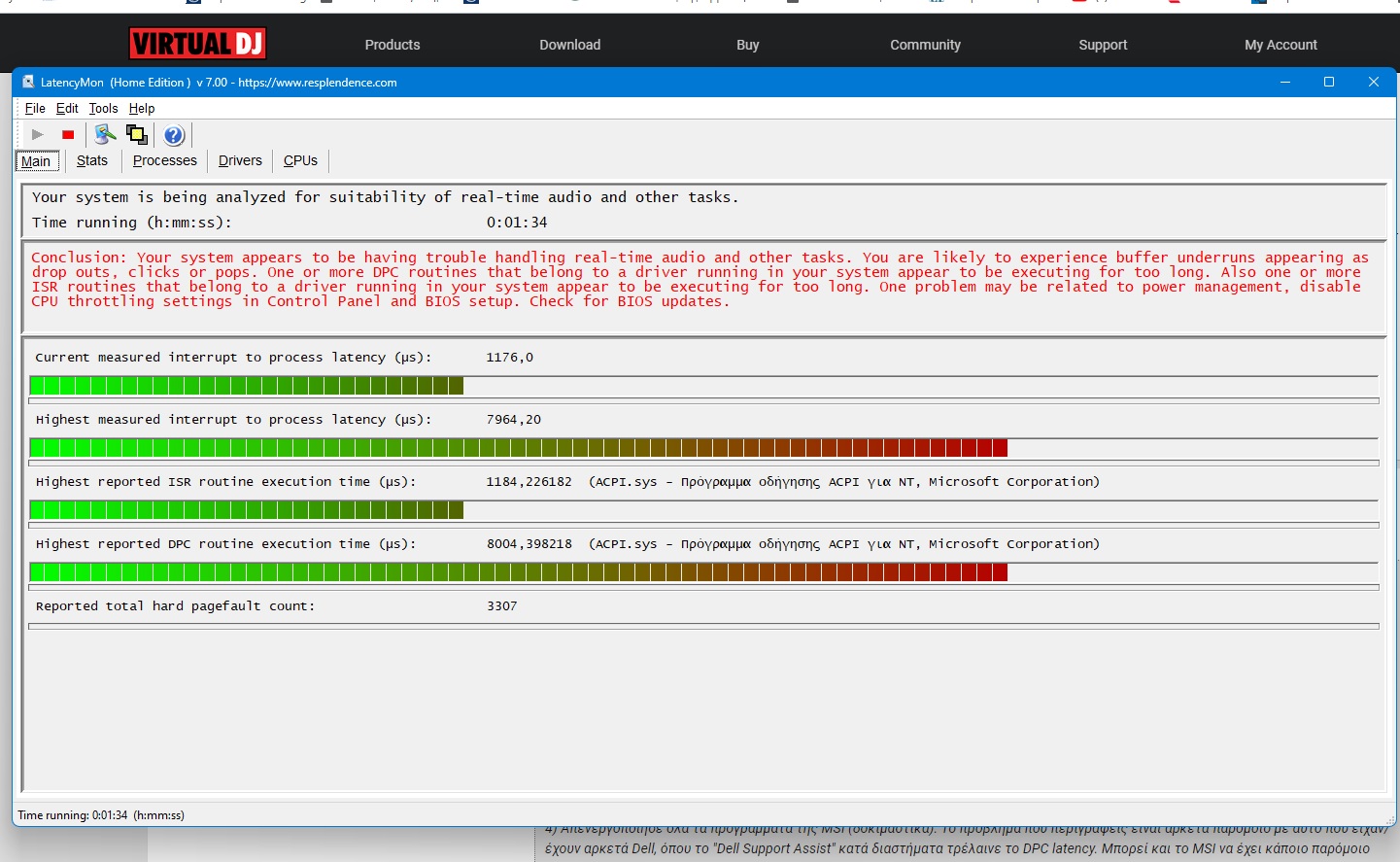Open the Tools menu
Image resolution: width=1400 pixels, height=862 pixels.
(x=103, y=108)
